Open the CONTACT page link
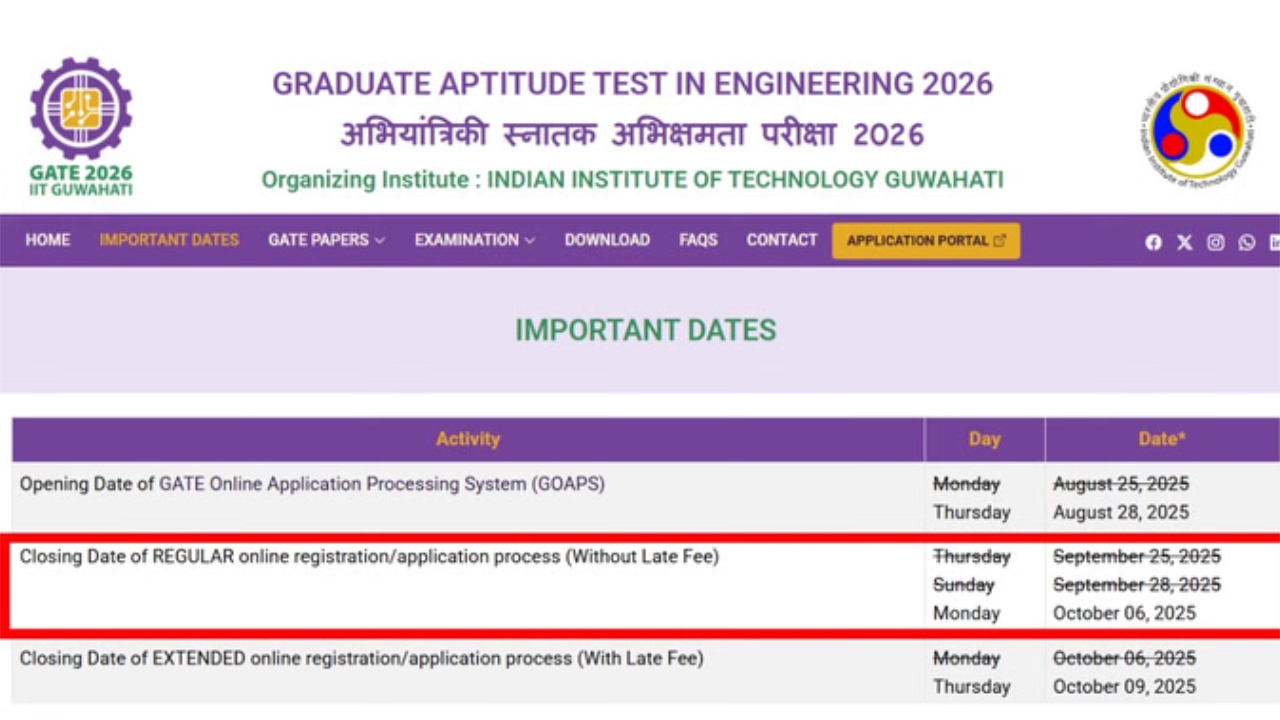 coord(781,240)
